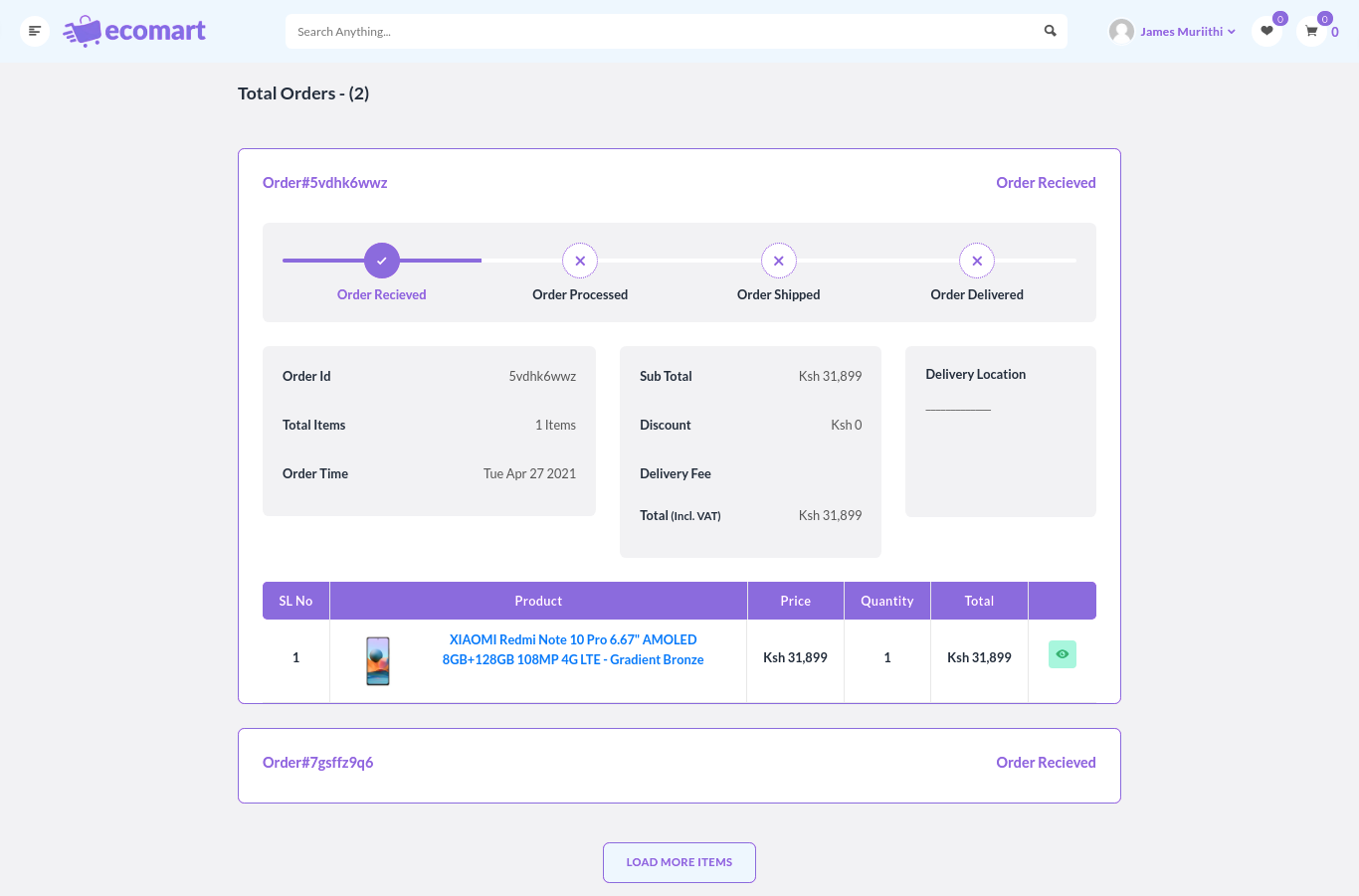1359x896 pixels.
Task: Select the order id value 5vdhk6wwz
Action: (542, 376)
